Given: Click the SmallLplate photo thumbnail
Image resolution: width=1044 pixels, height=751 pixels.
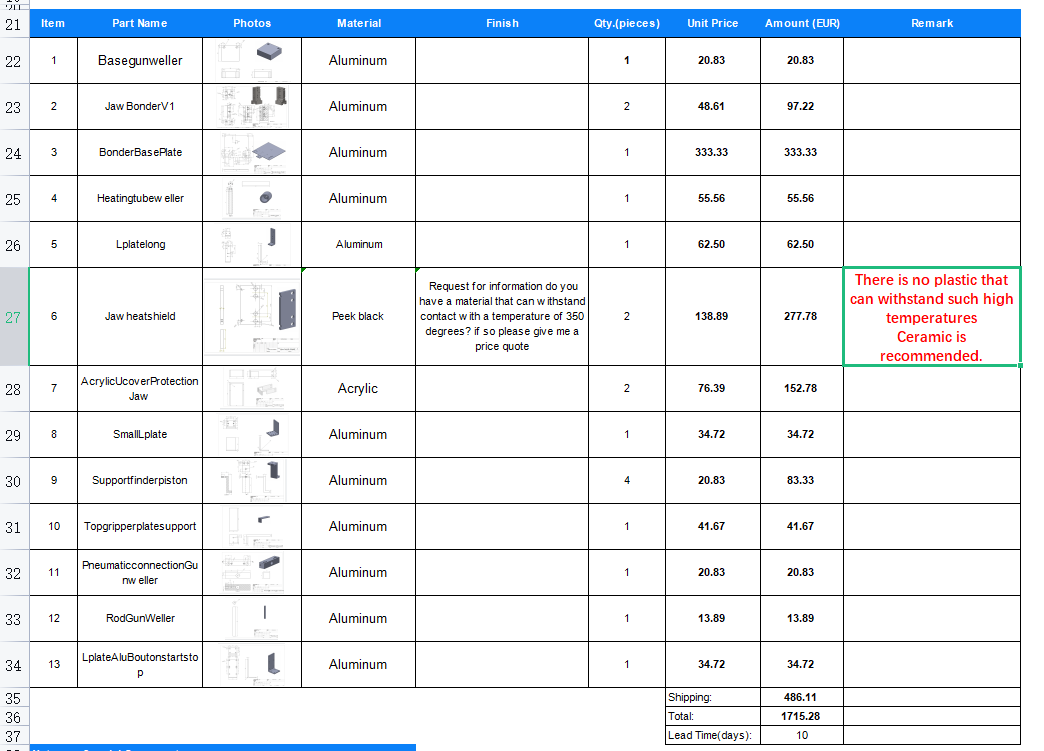Looking at the screenshot, I should tap(253, 435).
